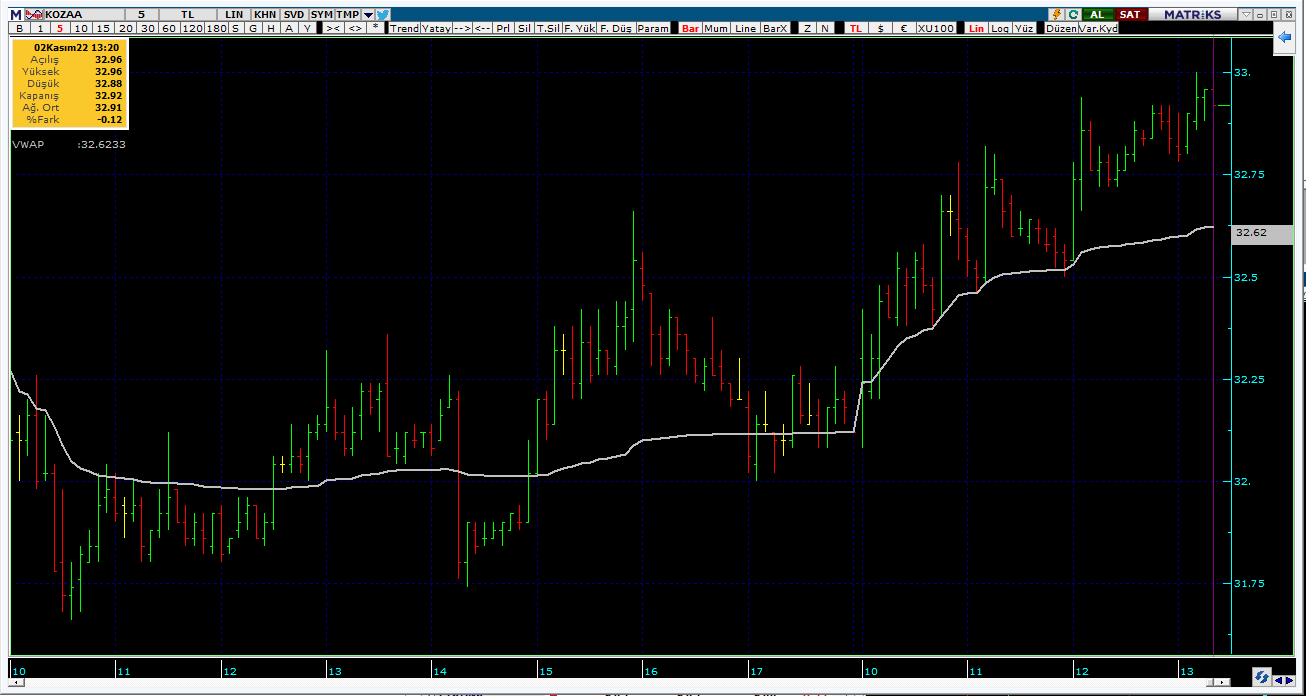This screenshot has height=696, width=1306.
Task: Click the Yatay horizontal line tool
Action: pos(435,28)
